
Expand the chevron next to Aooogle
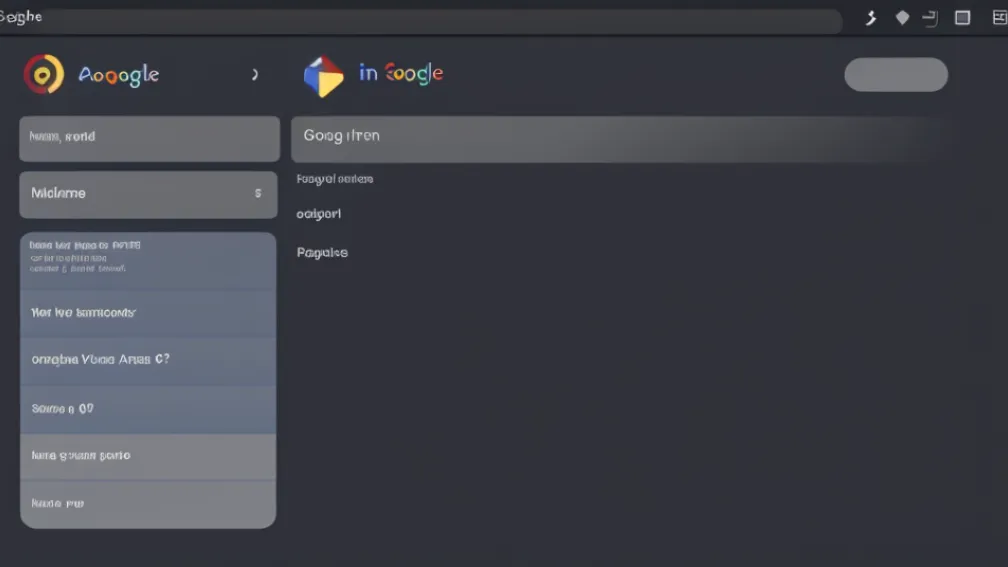click(255, 75)
